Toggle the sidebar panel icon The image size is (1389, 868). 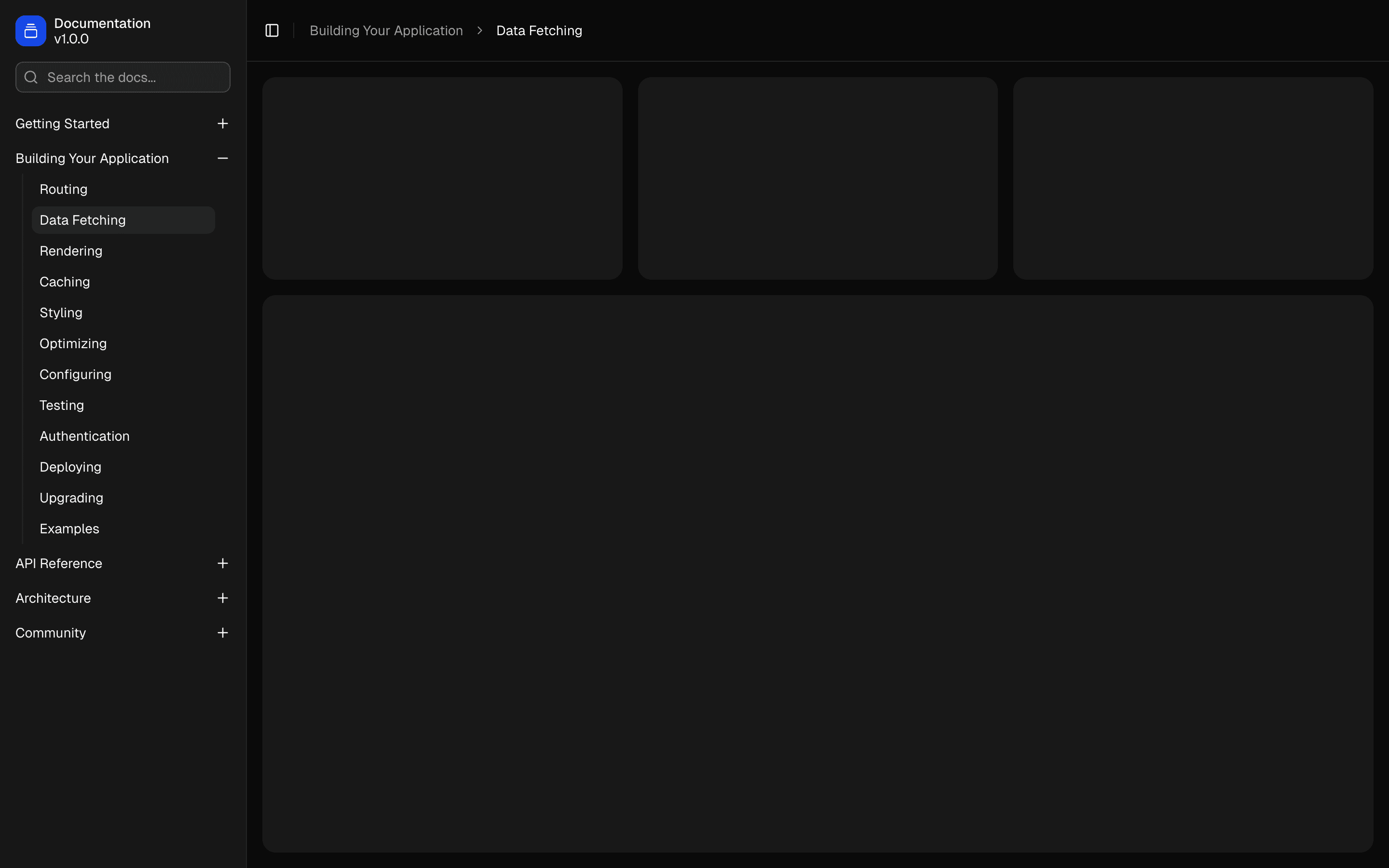click(x=272, y=30)
